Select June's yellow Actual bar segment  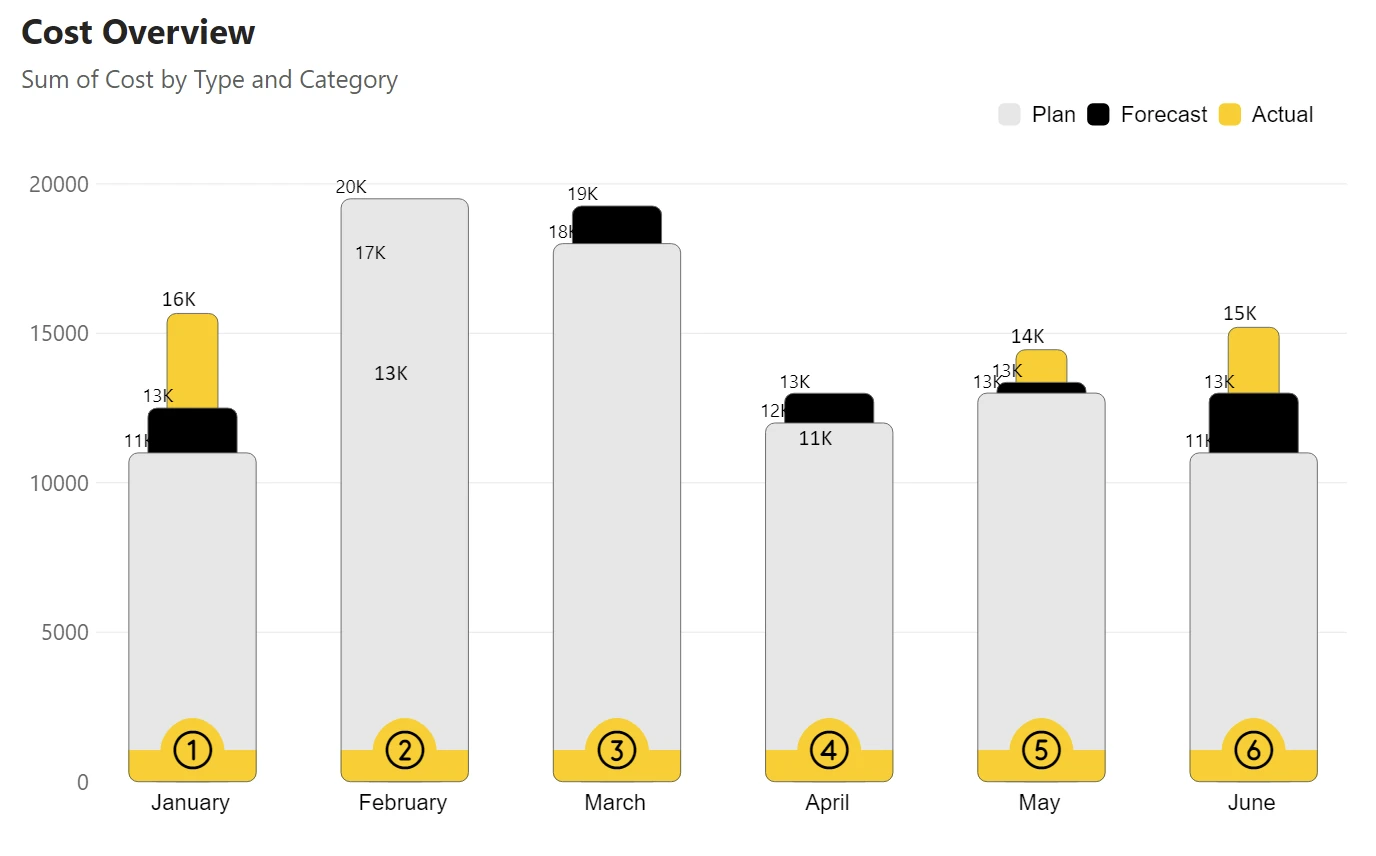point(1253,360)
